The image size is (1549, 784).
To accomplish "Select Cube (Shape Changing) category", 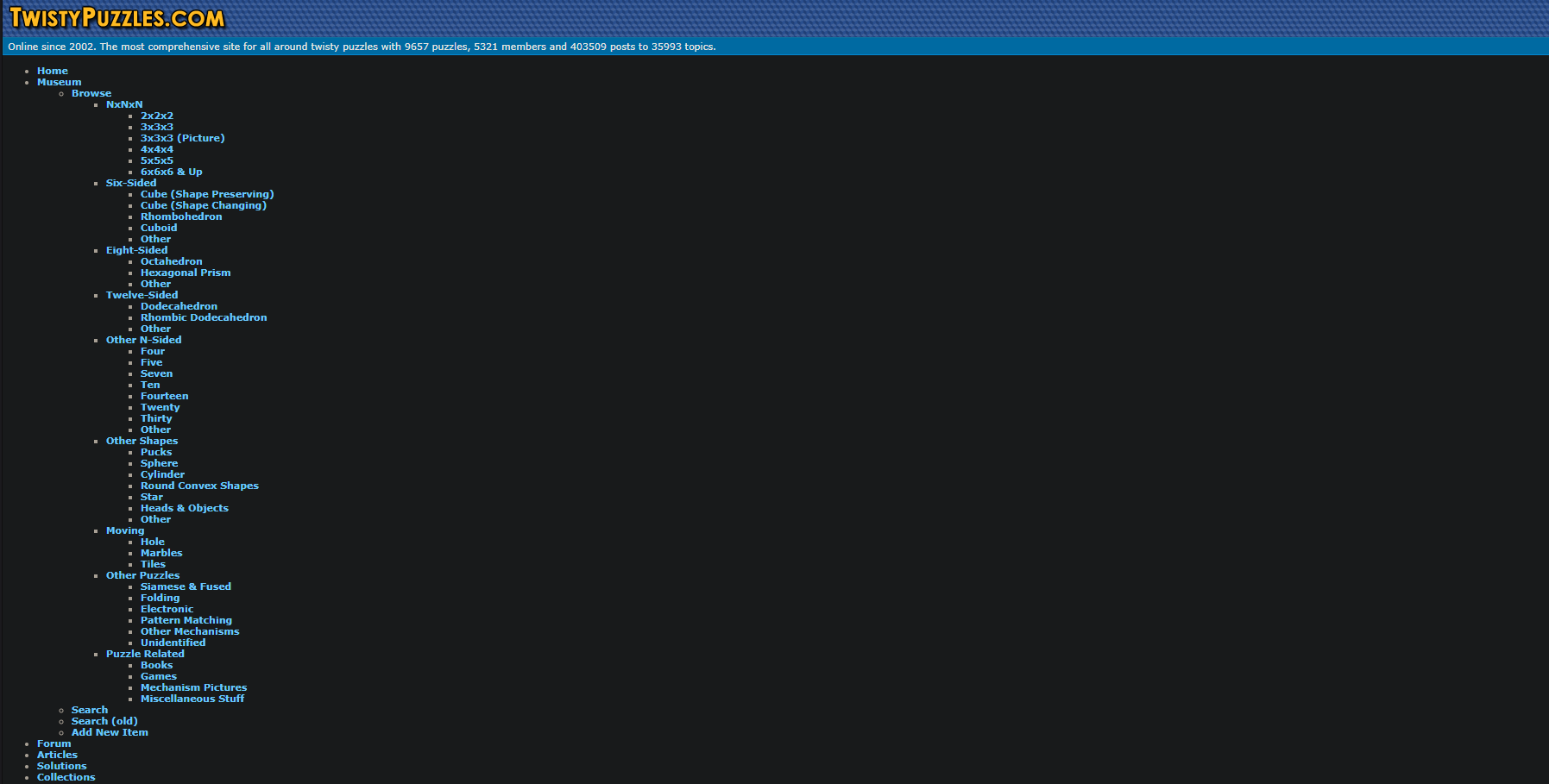I will 203,204.
